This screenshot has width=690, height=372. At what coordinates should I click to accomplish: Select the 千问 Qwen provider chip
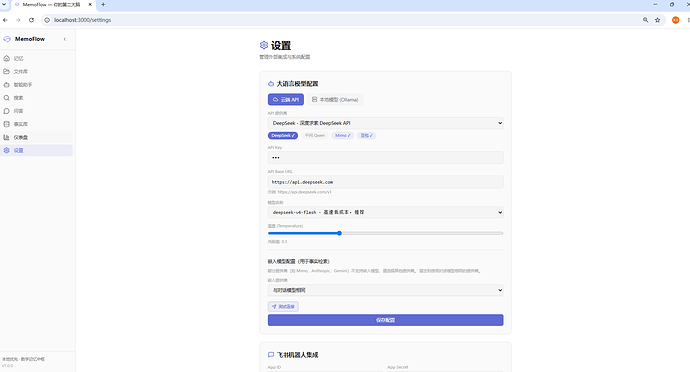click(x=315, y=136)
